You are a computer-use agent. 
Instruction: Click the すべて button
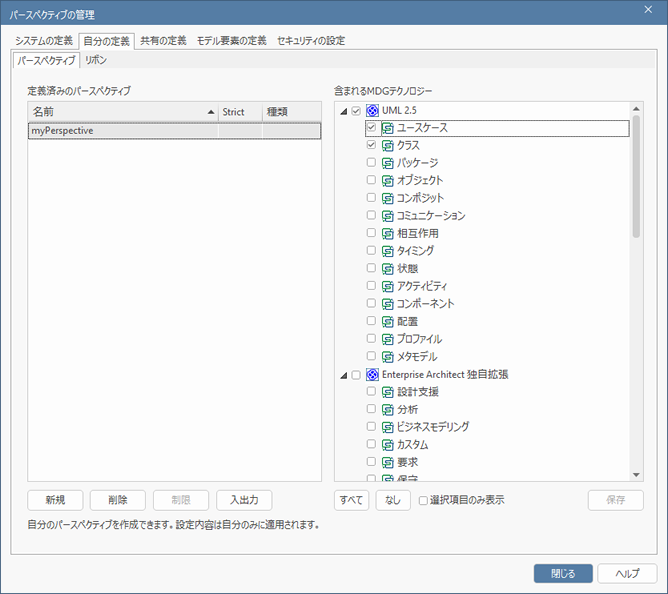(351, 500)
